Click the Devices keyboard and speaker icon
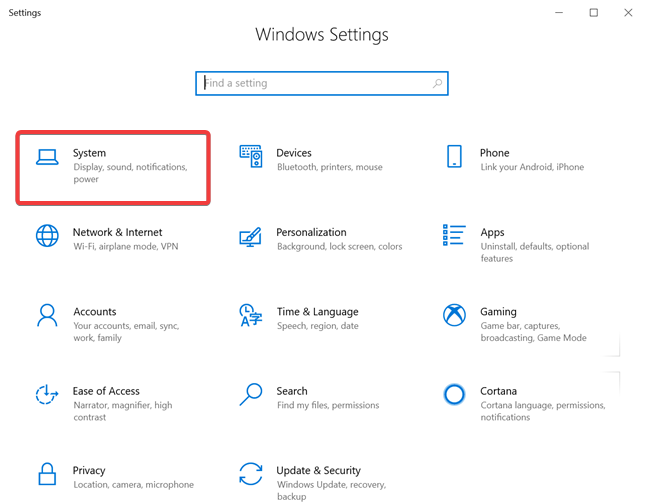 (251, 156)
